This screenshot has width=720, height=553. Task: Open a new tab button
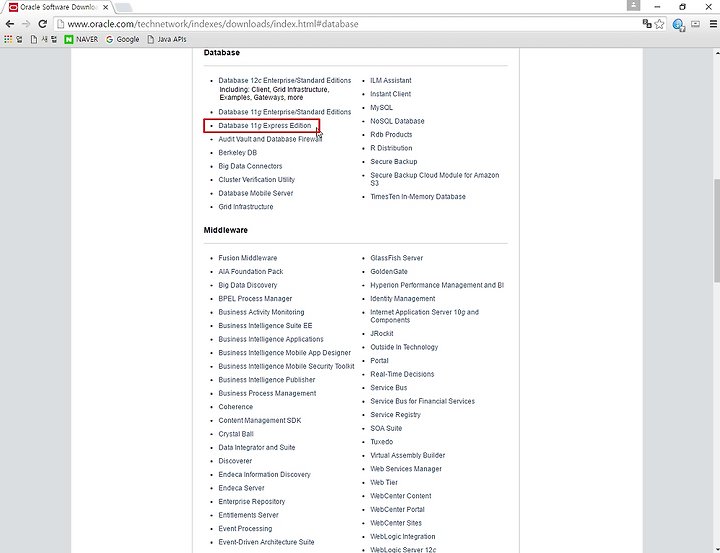123,7
